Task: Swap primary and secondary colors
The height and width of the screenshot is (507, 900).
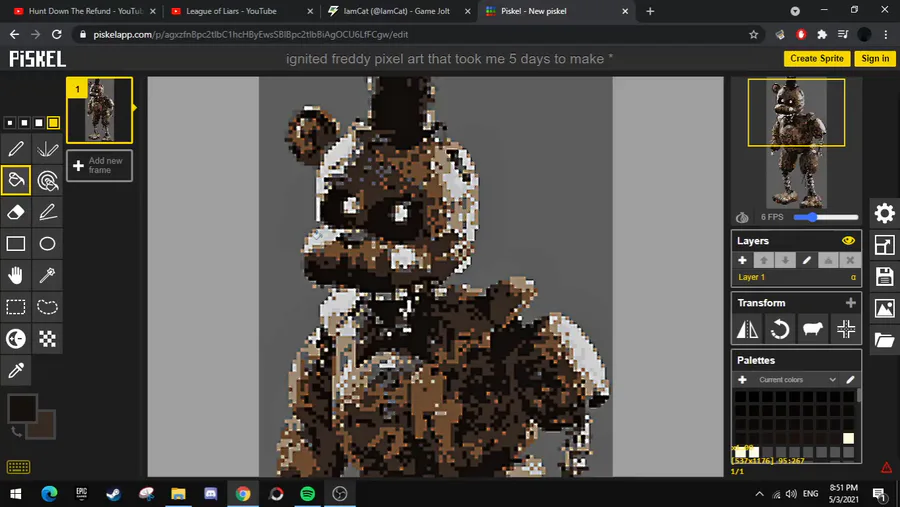Action: (x=15, y=431)
